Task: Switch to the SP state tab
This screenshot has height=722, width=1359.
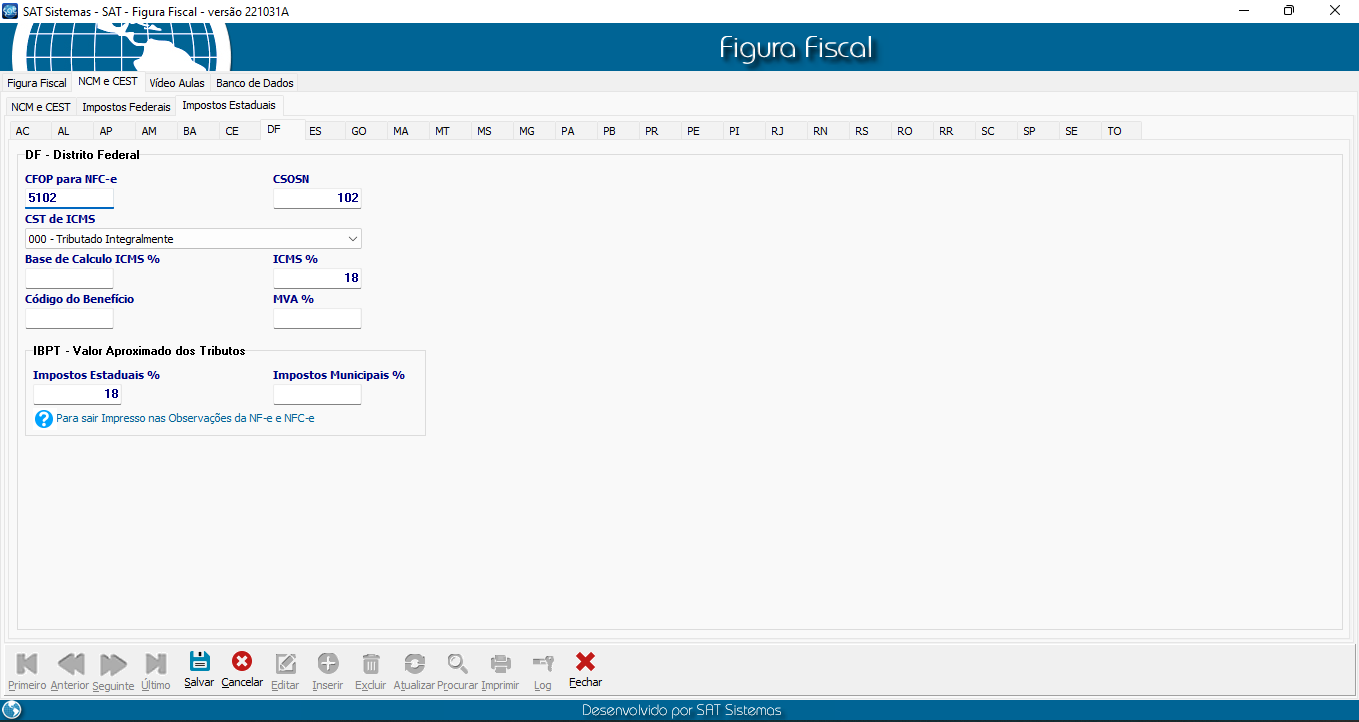Action: tap(1029, 131)
